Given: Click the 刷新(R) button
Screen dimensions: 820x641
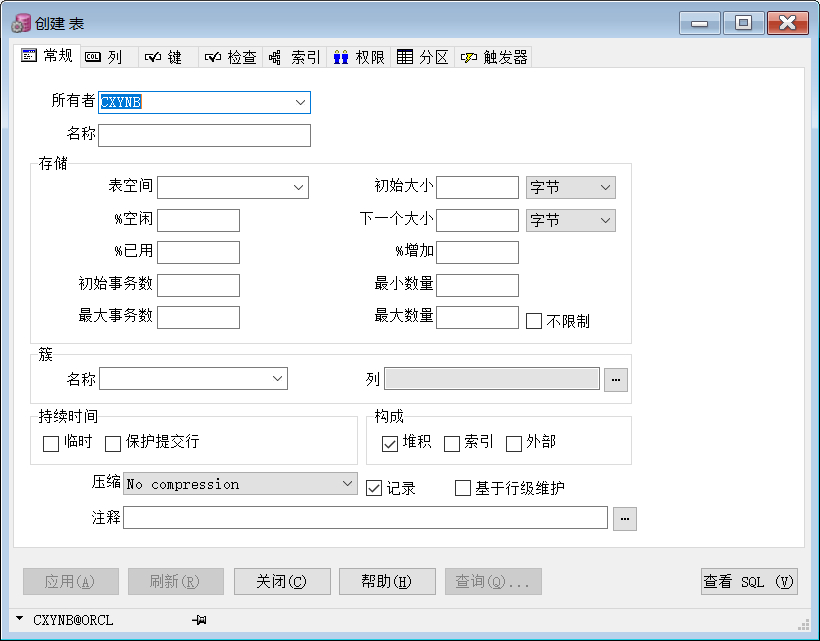Looking at the screenshot, I should pyautogui.click(x=176, y=581).
